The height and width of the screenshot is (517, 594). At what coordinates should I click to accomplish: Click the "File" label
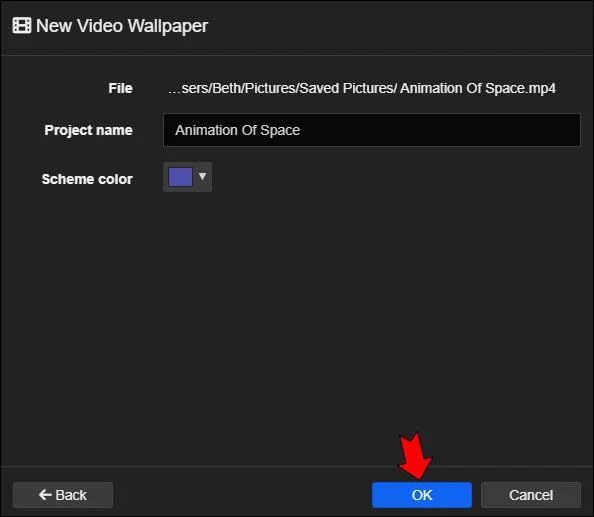(x=120, y=88)
